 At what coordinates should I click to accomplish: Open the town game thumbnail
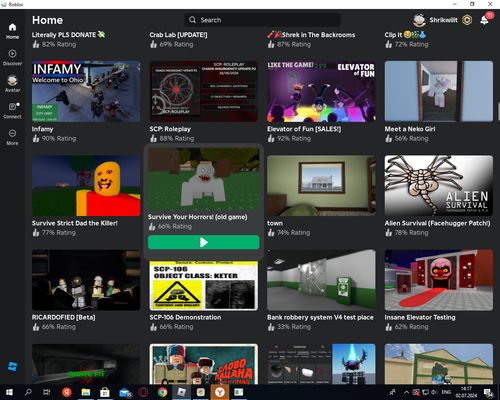coord(321,186)
